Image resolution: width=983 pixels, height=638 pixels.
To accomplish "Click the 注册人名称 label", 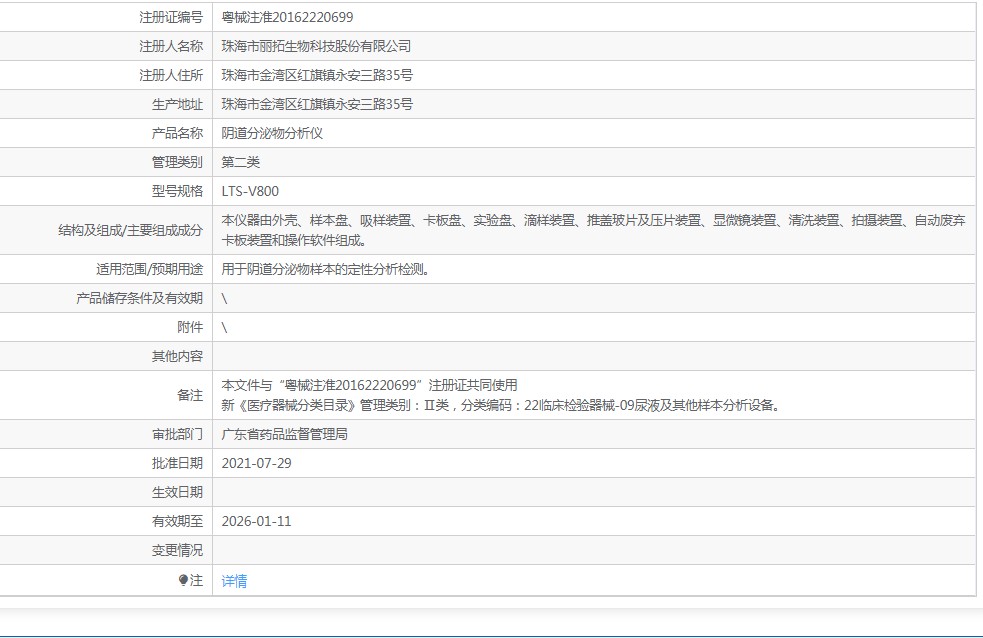I will click(171, 46).
